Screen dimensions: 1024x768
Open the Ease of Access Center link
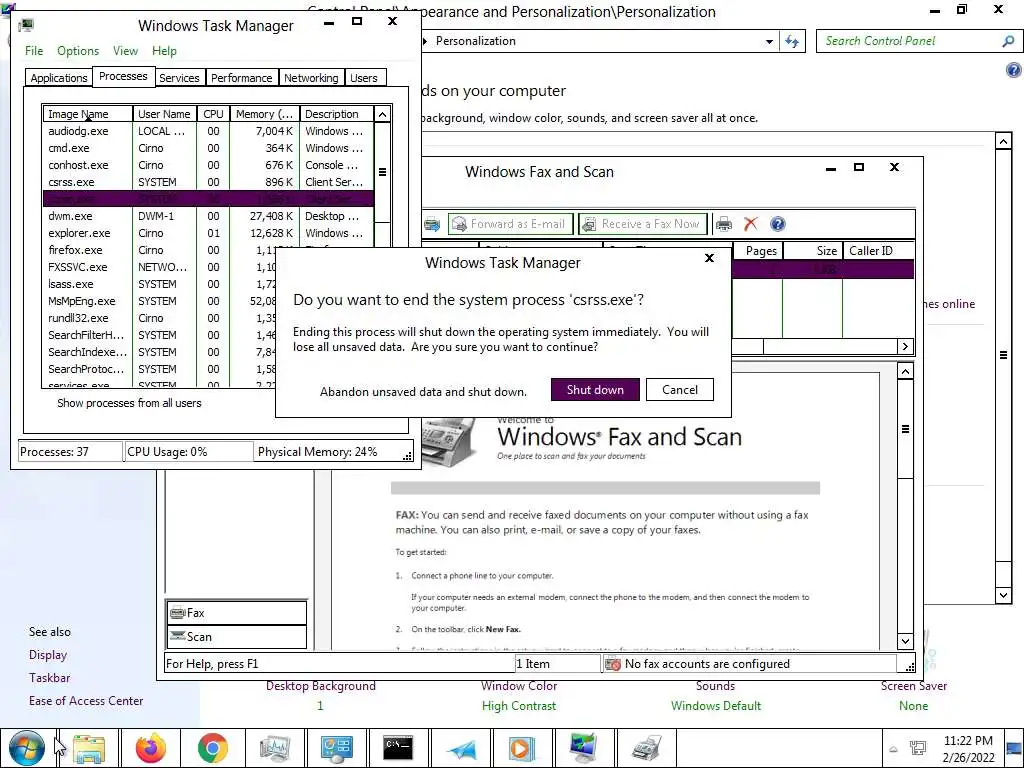[x=86, y=701]
